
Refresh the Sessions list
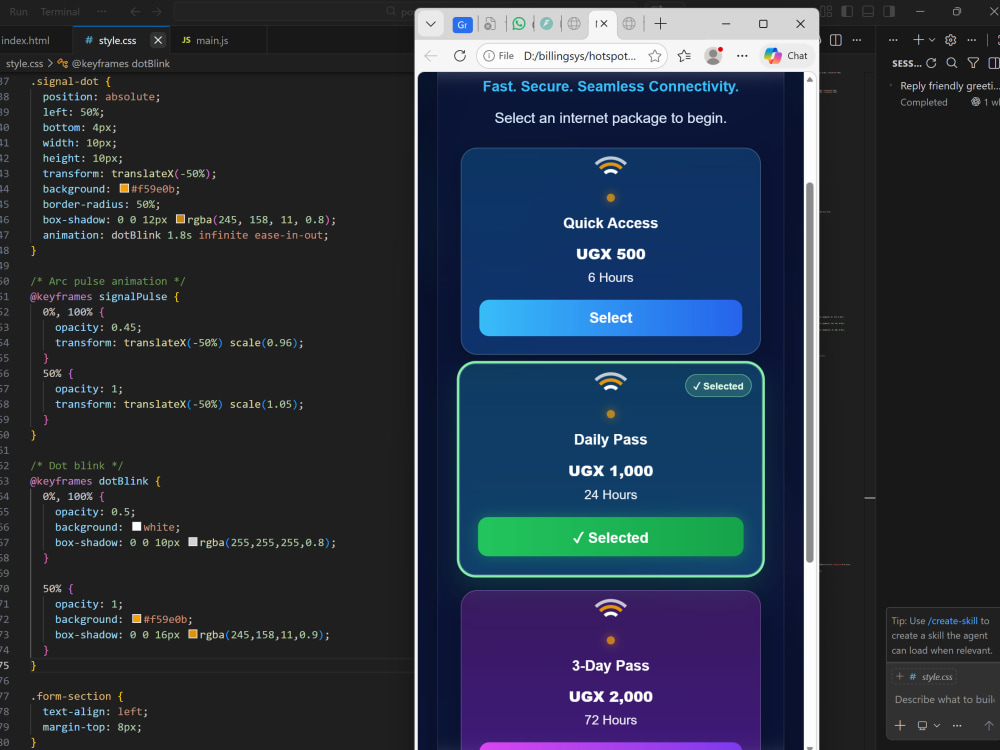931,62
